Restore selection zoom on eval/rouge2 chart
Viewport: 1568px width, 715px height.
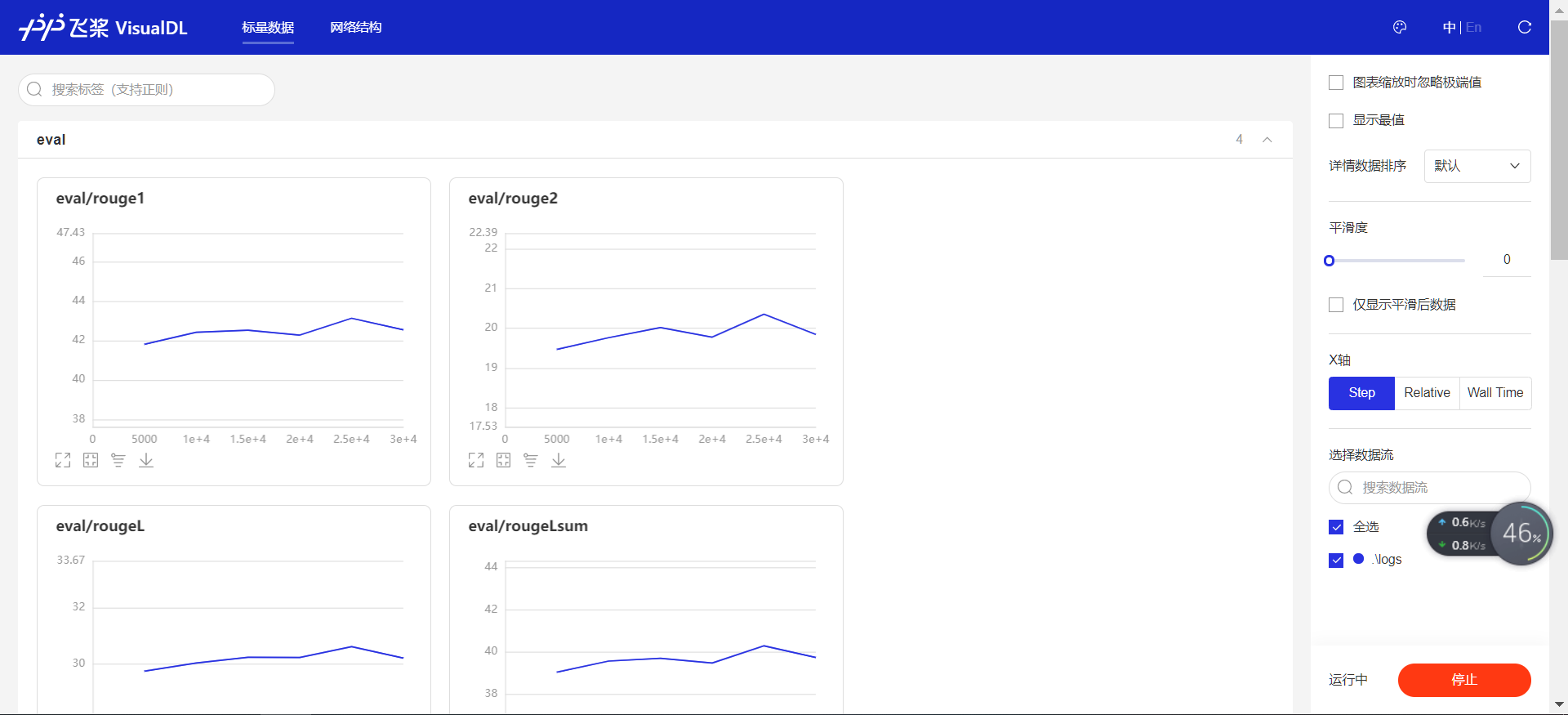[504, 460]
